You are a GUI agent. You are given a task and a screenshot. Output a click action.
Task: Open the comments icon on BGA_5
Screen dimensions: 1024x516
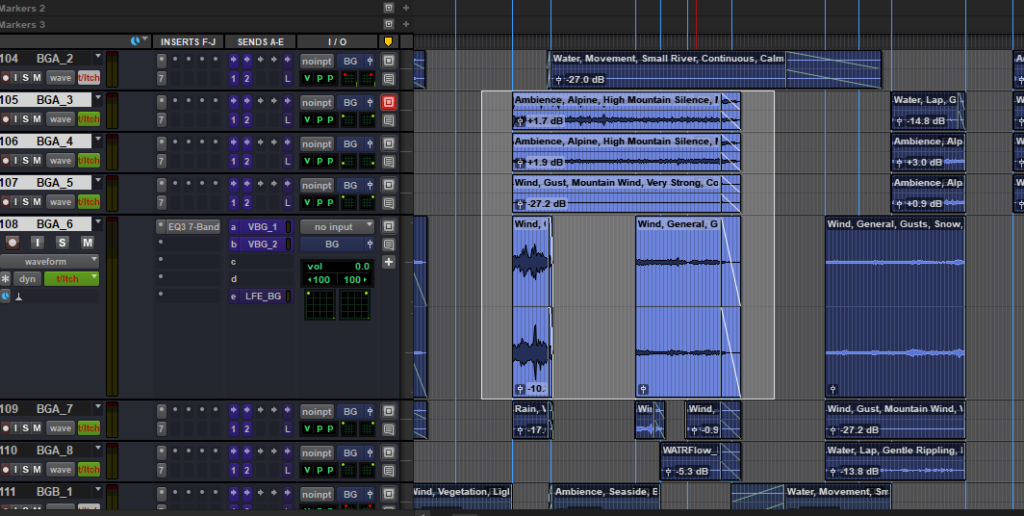[389, 203]
